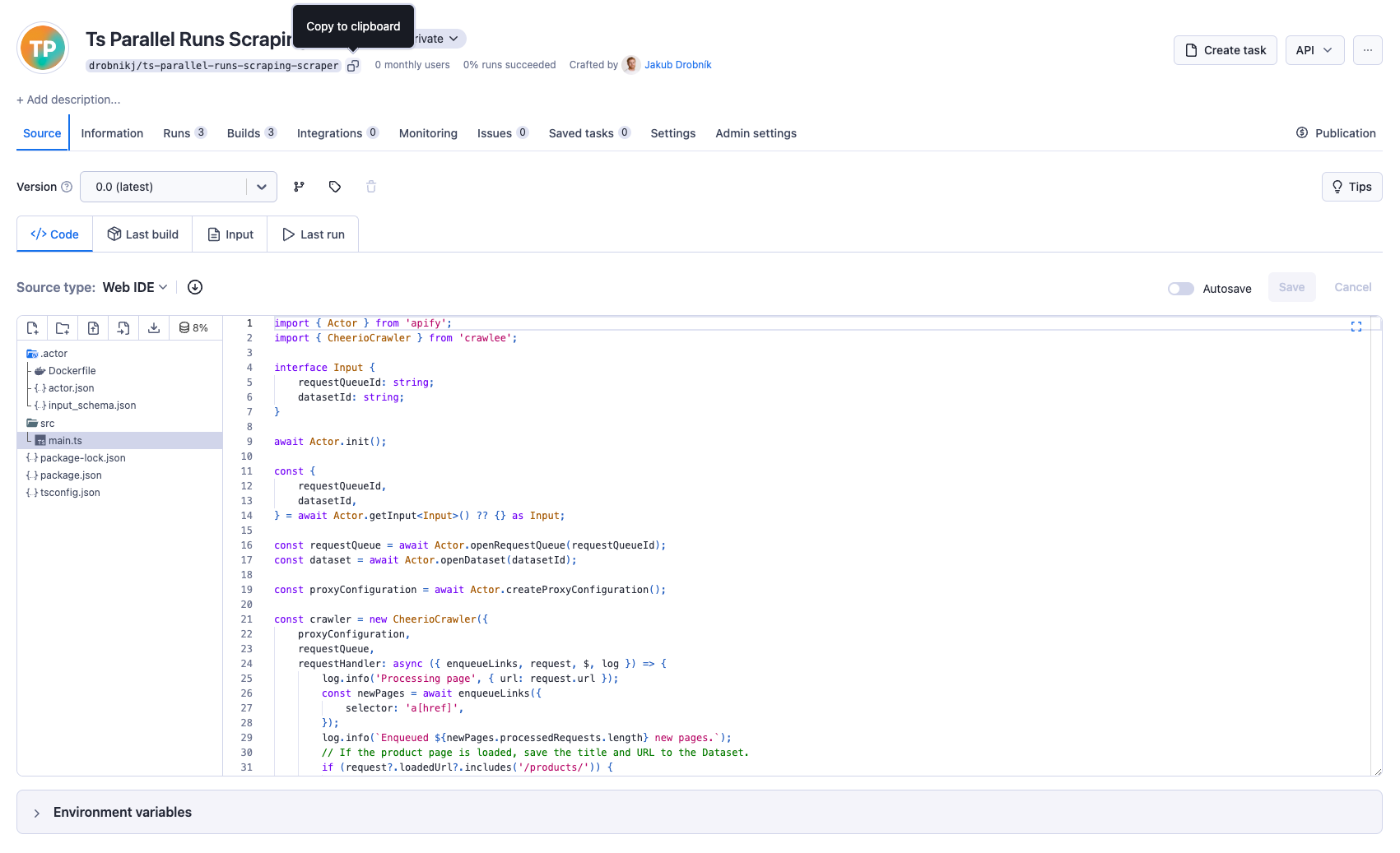
Task: Open the Last build tab
Action: 142,234
